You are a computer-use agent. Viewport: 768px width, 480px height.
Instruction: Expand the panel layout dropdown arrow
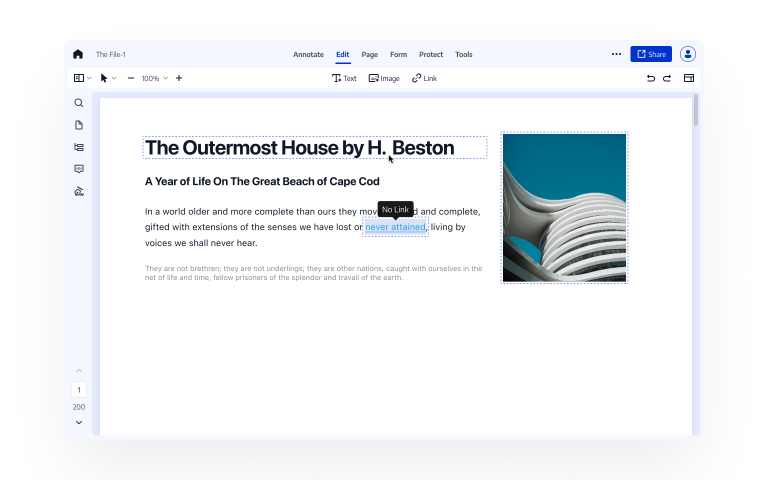point(89,78)
